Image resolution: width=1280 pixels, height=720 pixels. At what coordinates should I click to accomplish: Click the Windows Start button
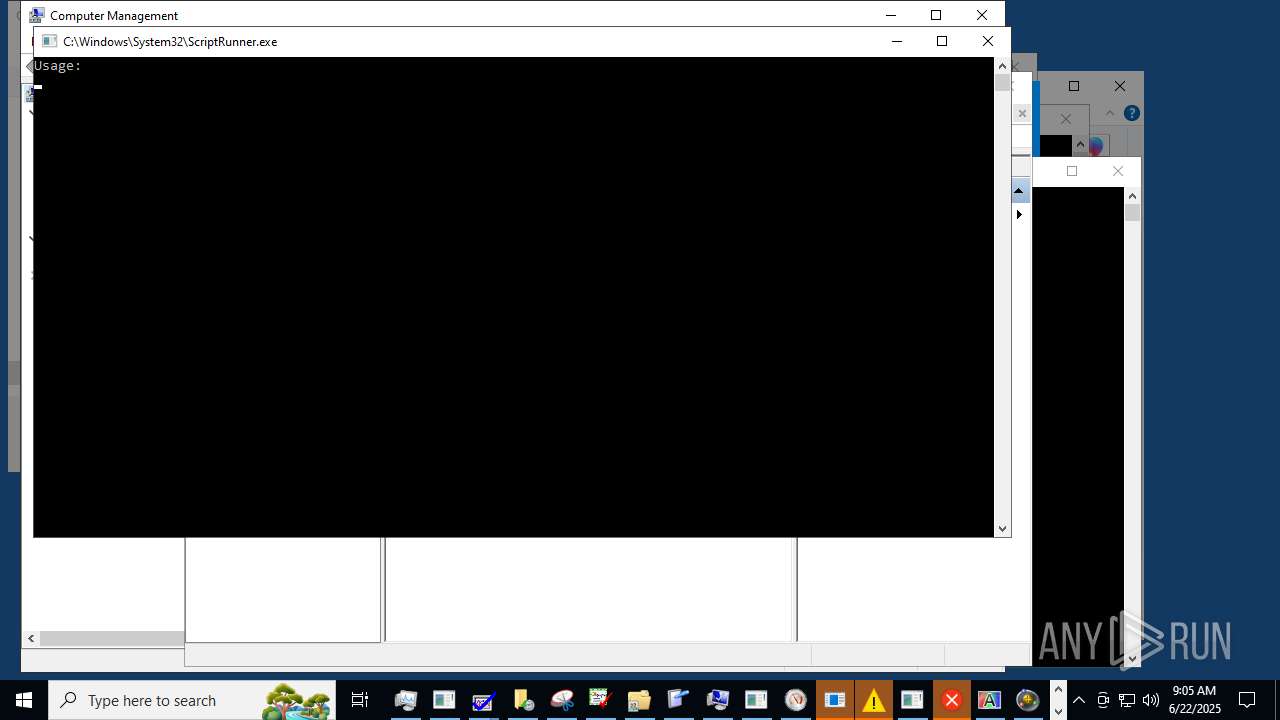pyautogui.click(x=23, y=700)
